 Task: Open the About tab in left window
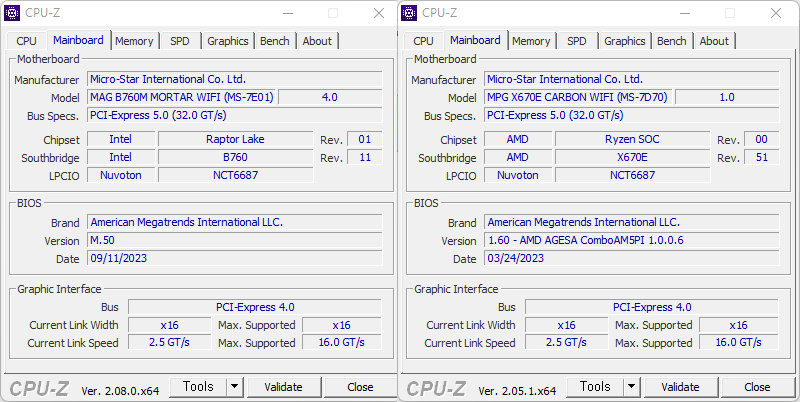(x=317, y=41)
